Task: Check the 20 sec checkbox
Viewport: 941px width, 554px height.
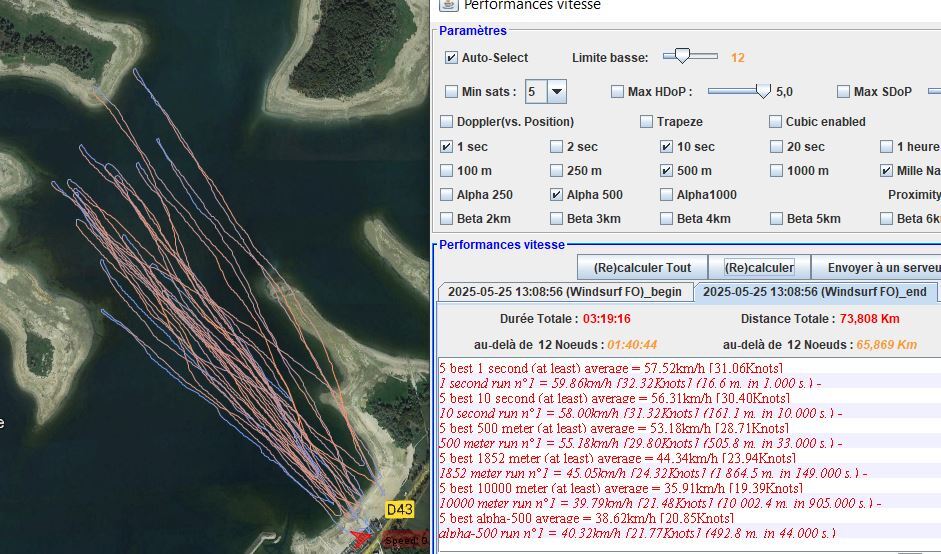Action: tap(777, 146)
